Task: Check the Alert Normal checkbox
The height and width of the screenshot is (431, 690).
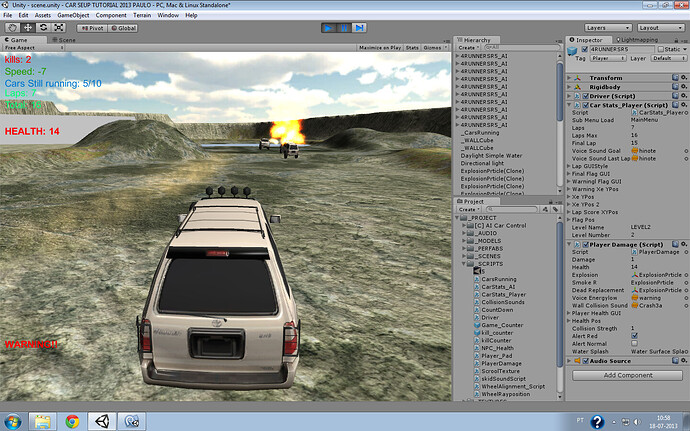Action: coord(635,344)
